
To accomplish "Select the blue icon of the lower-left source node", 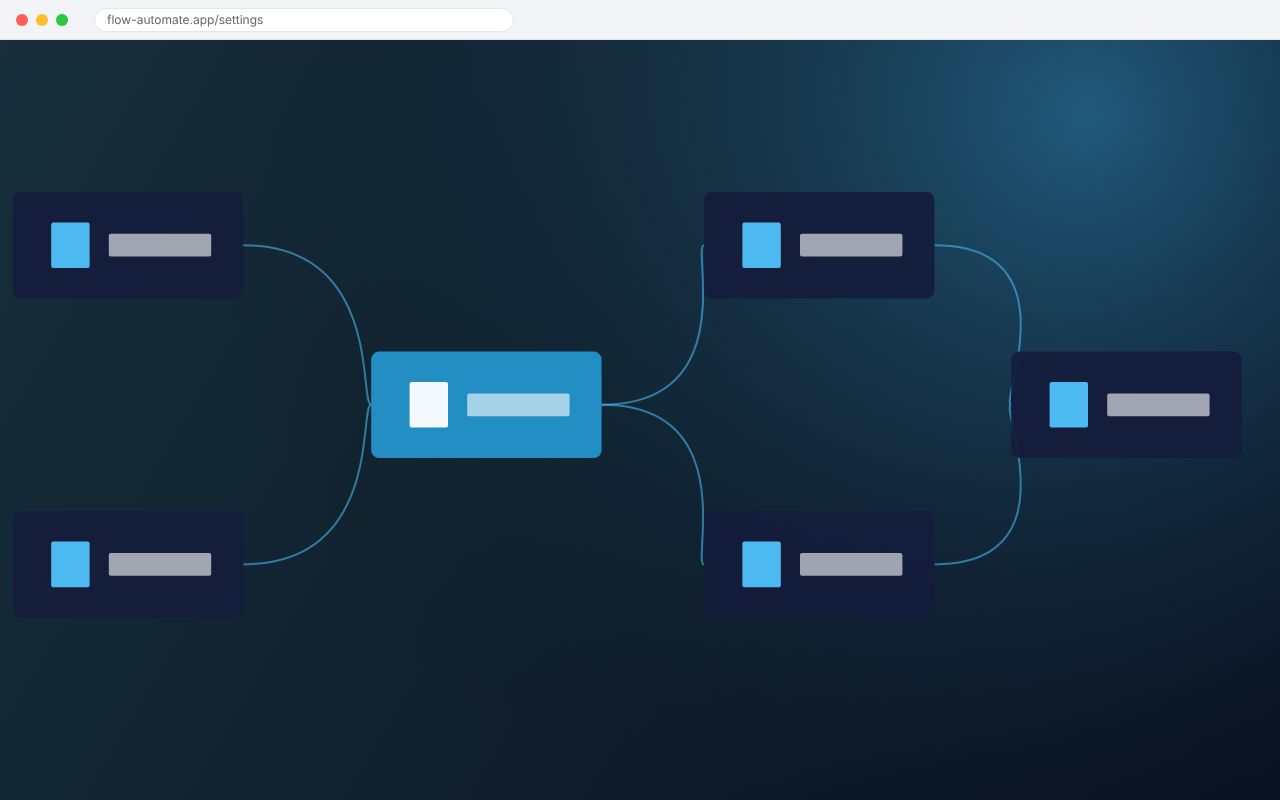I will pos(70,564).
